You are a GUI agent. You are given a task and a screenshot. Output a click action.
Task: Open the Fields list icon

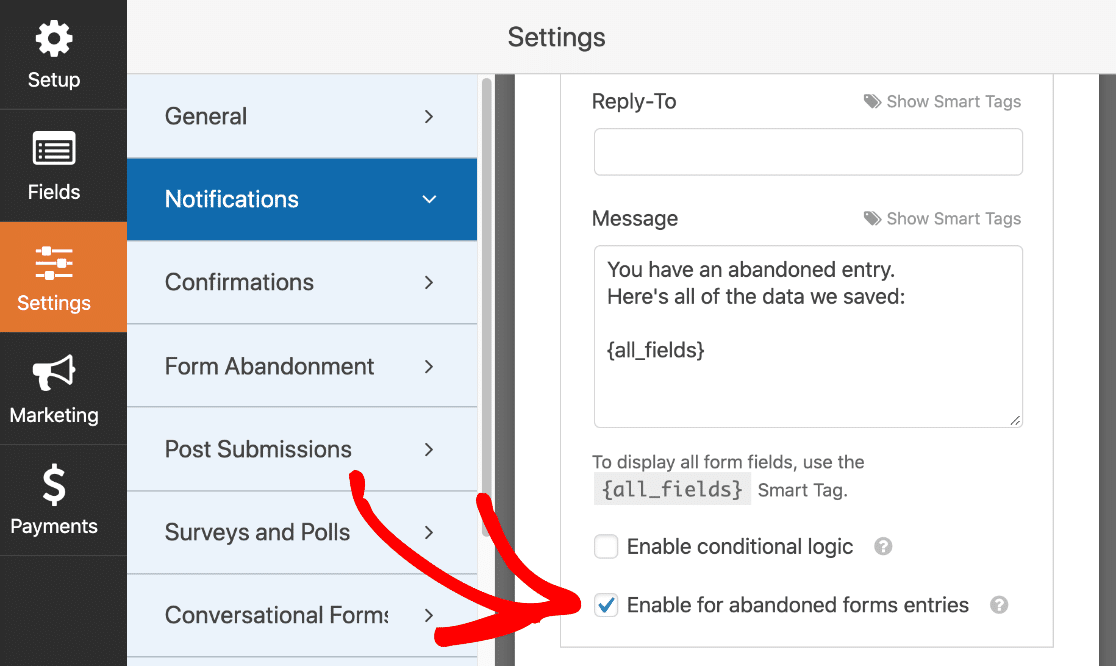tap(54, 150)
